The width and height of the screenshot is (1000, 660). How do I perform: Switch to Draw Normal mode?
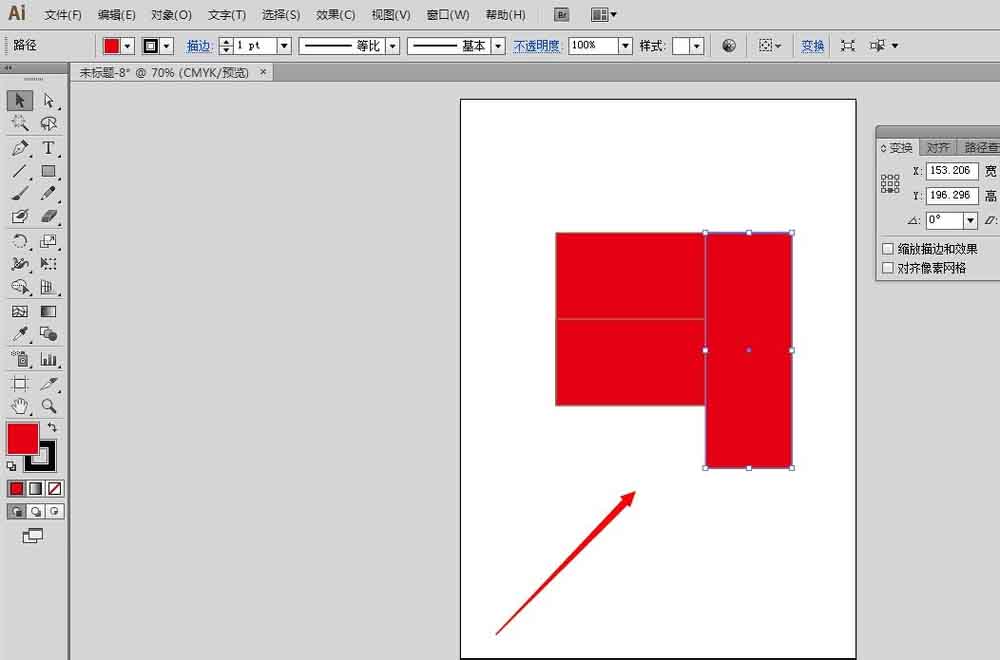[x=17, y=511]
